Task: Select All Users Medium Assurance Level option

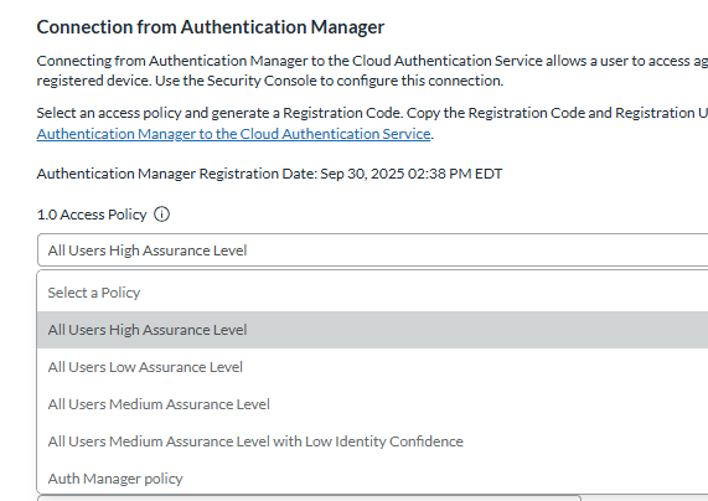Action: (x=373, y=404)
